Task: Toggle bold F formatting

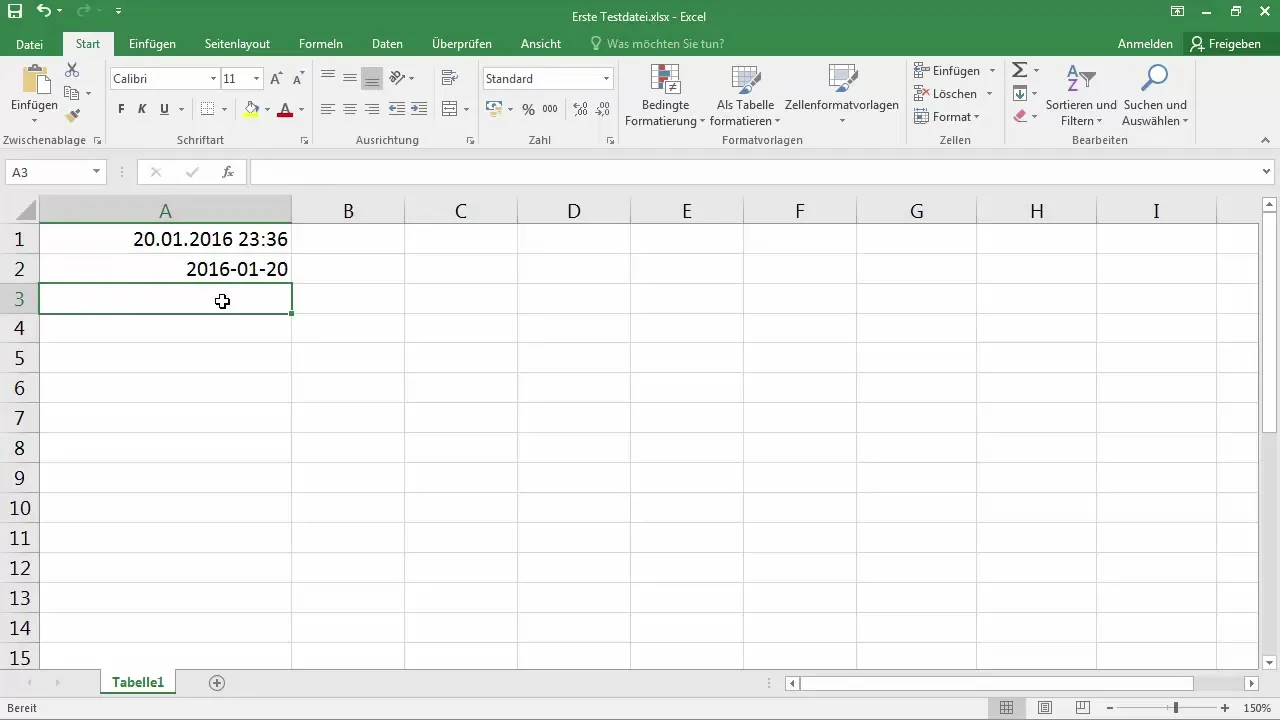Action: [122, 109]
